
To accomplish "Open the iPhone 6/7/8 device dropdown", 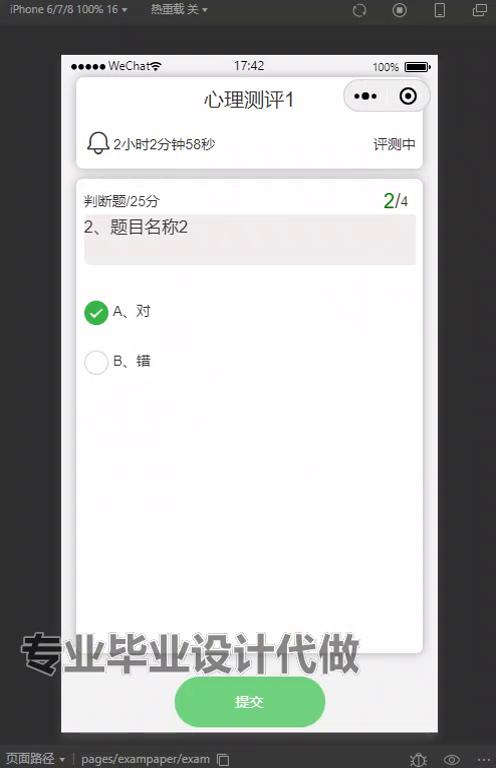I will coord(68,9).
